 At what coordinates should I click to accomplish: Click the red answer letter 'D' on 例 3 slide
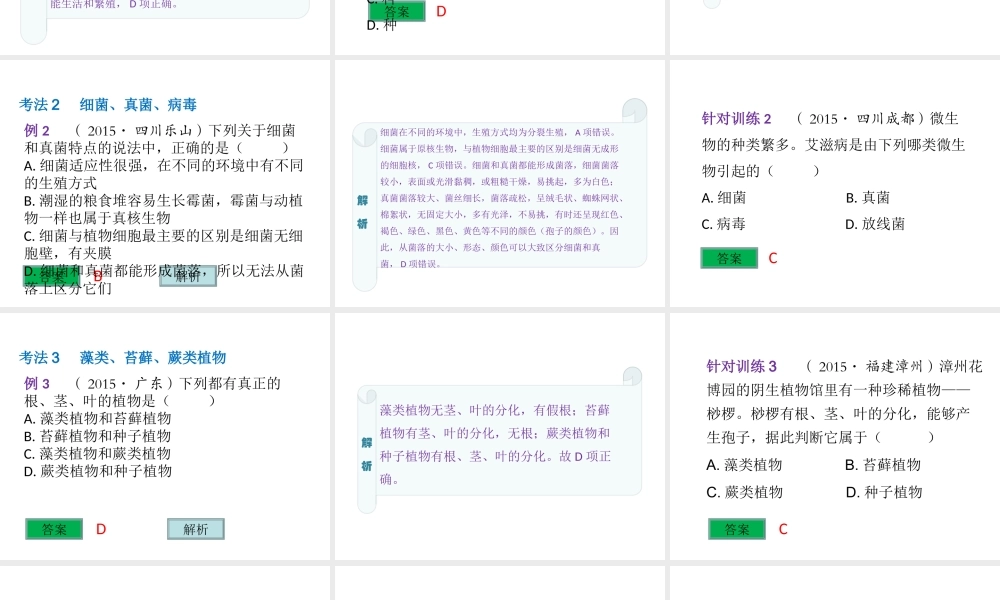pyautogui.click(x=101, y=529)
